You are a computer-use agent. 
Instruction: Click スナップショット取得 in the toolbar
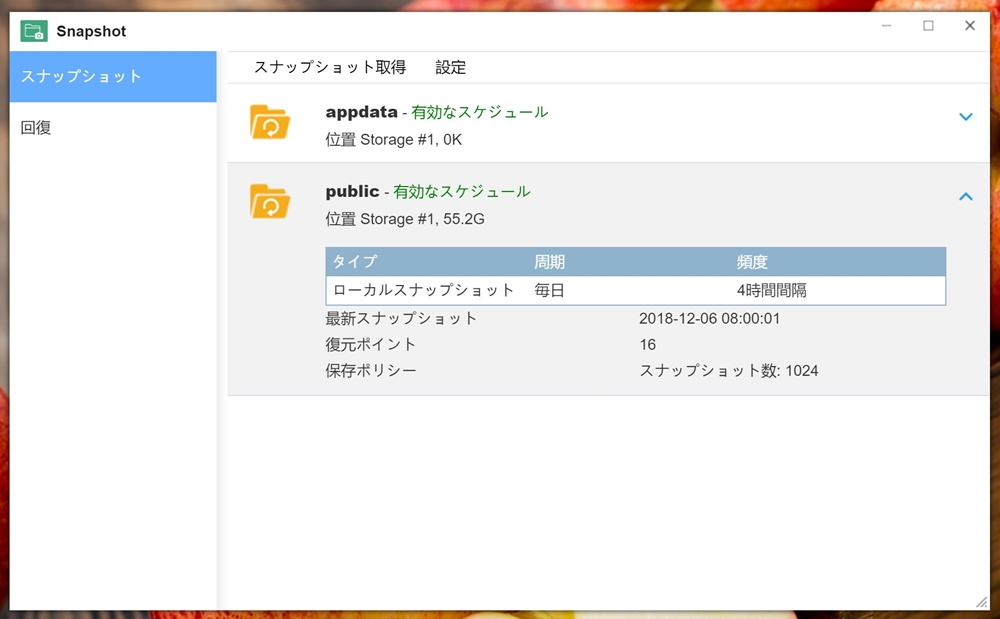(x=330, y=68)
